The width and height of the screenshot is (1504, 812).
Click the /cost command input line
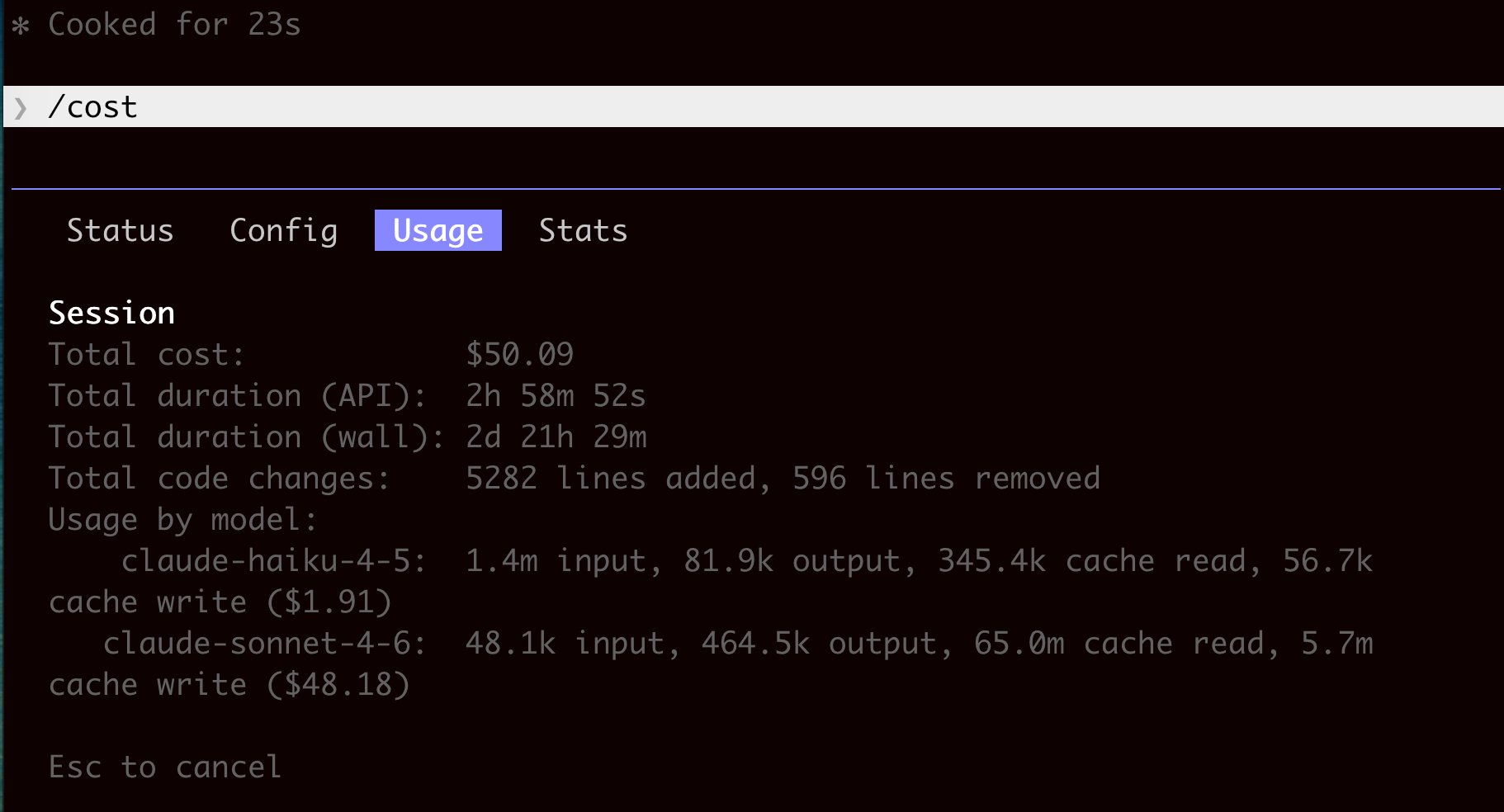pos(753,106)
